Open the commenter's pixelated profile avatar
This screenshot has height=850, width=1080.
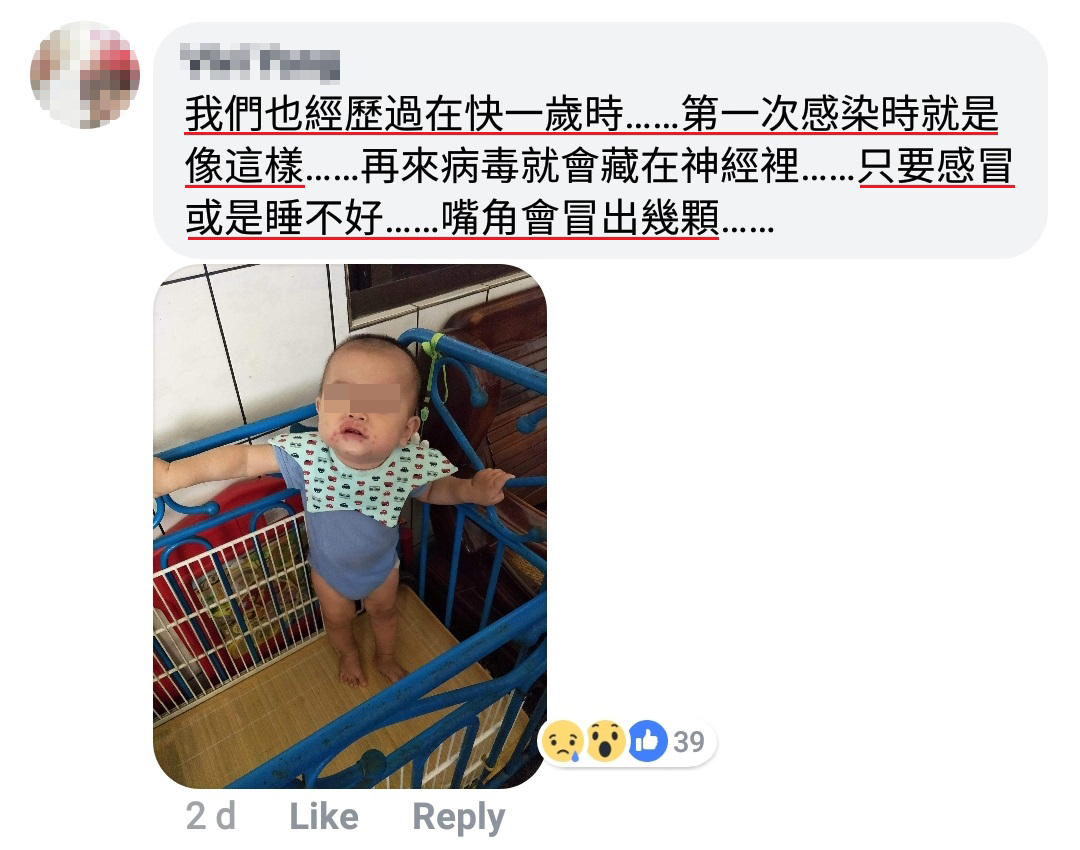[x=85, y=75]
